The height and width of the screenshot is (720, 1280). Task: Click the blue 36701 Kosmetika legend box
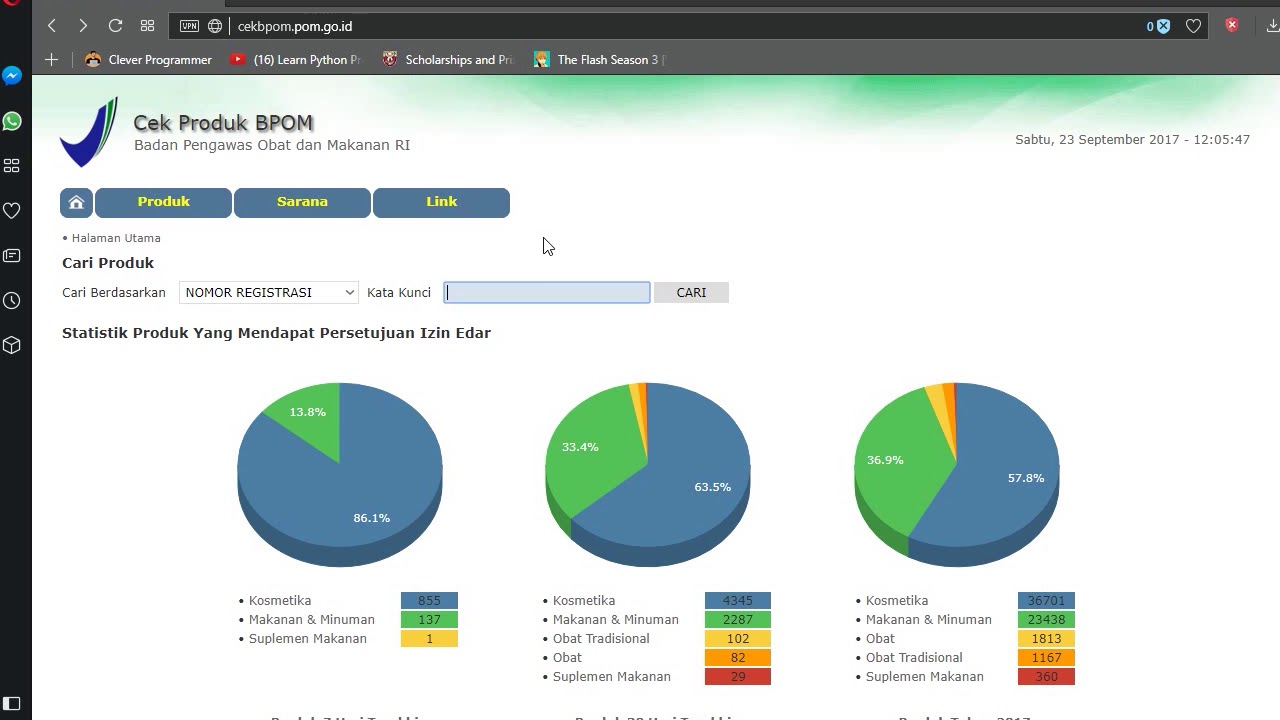point(1046,601)
